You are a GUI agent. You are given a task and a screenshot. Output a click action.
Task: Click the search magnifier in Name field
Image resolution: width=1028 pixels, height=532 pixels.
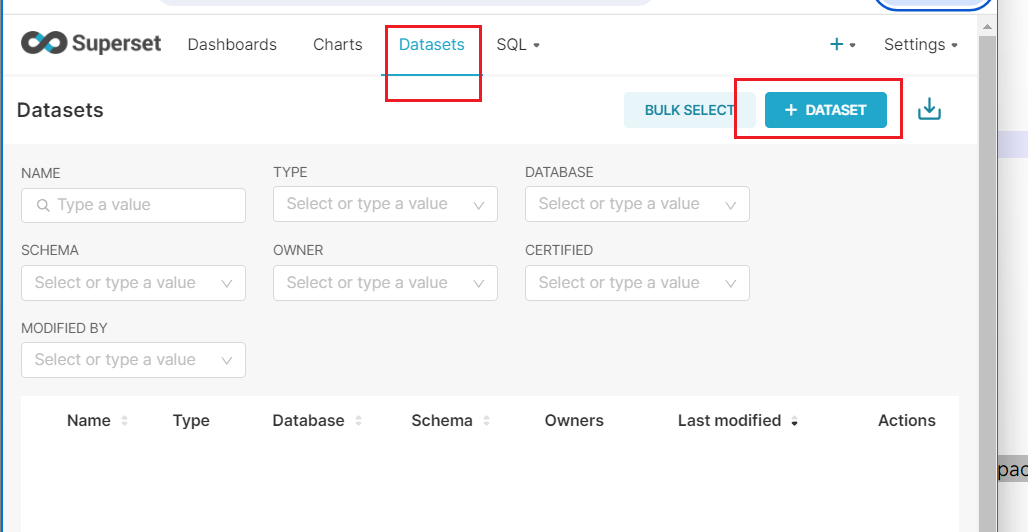click(43, 205)
